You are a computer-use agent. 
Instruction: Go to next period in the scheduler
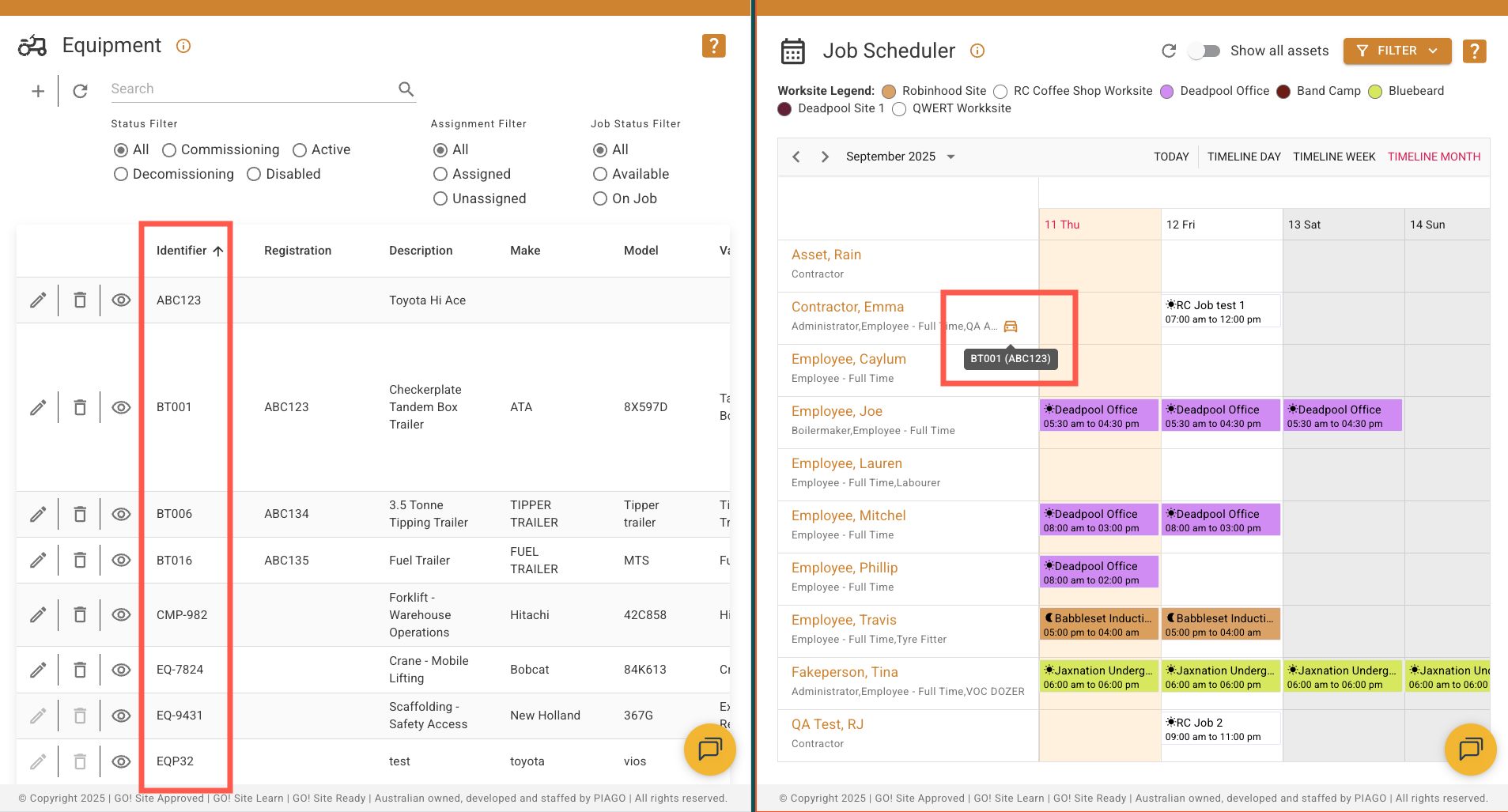(825, 157)
